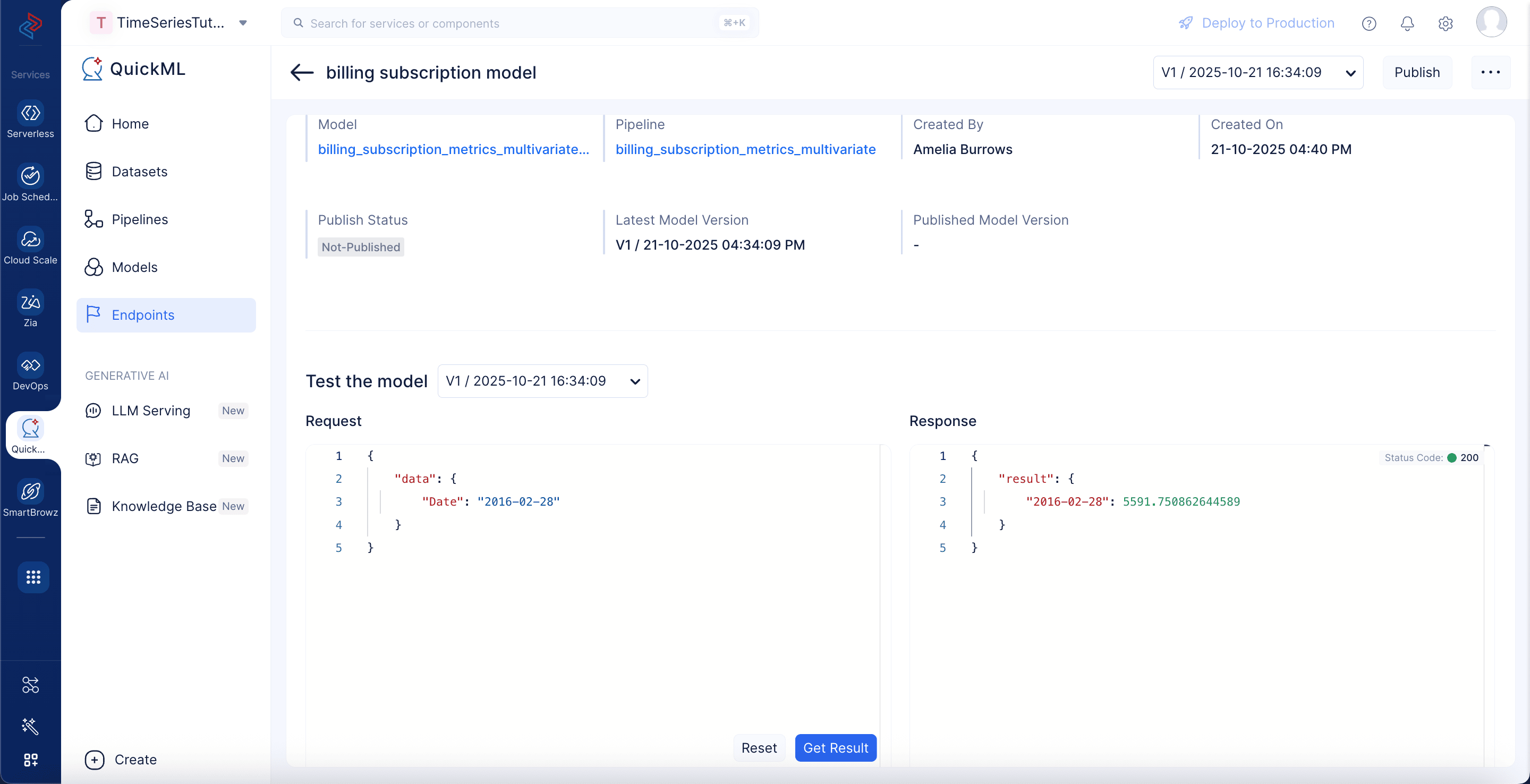Image resolution: width=1530 pixels, height=784 pixels.
Task: Open the three-dots more options menu
Action: point(1491,72)
